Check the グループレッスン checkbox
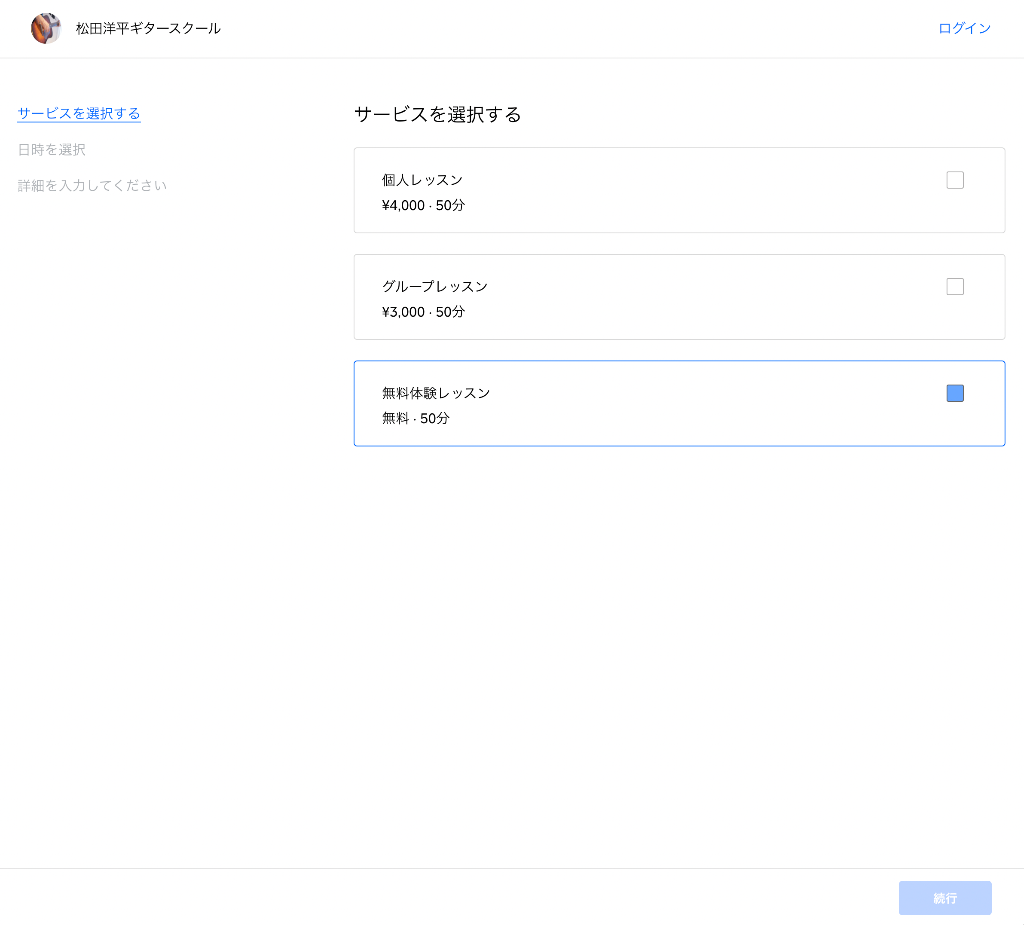 point(955,287)
